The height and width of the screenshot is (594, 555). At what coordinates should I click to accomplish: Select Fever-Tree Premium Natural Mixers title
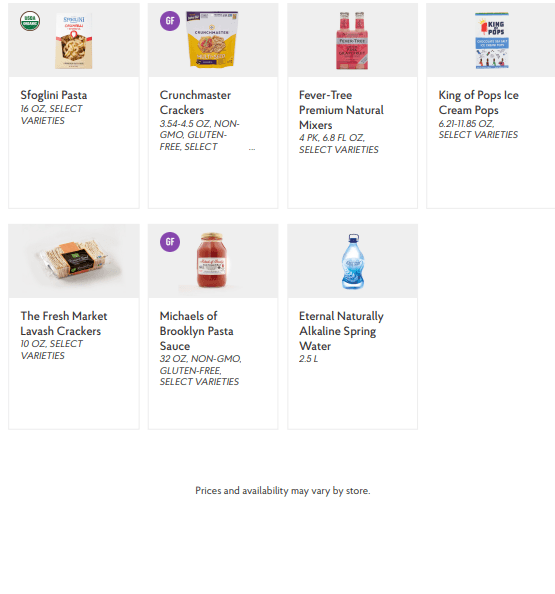point(341,110)
